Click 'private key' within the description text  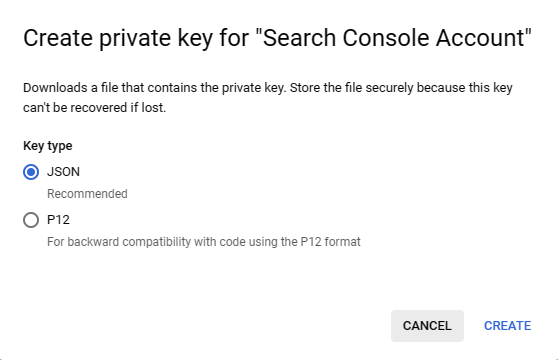pos(254,88)
